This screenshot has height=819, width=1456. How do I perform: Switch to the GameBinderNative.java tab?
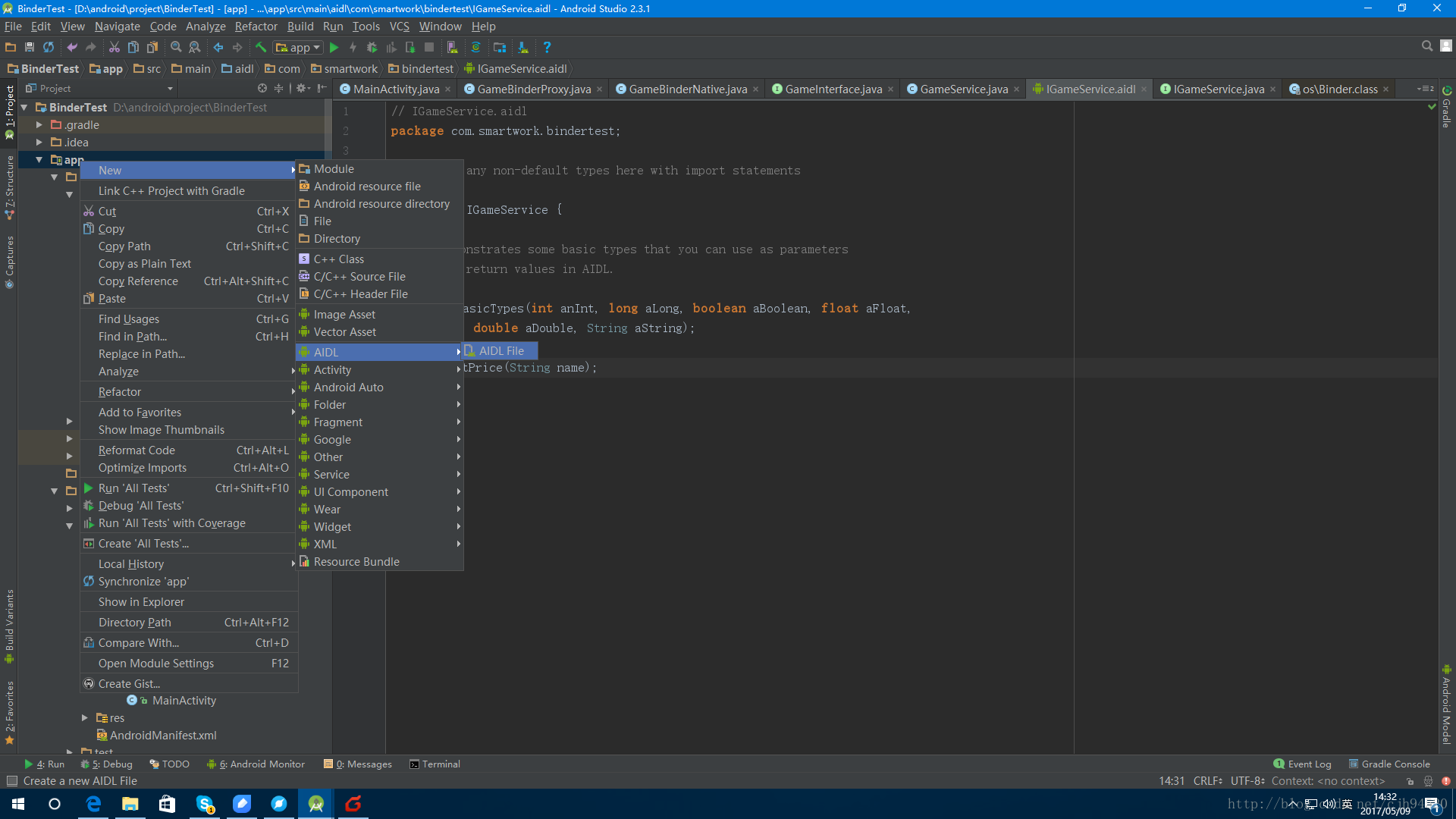click(687, 89)
